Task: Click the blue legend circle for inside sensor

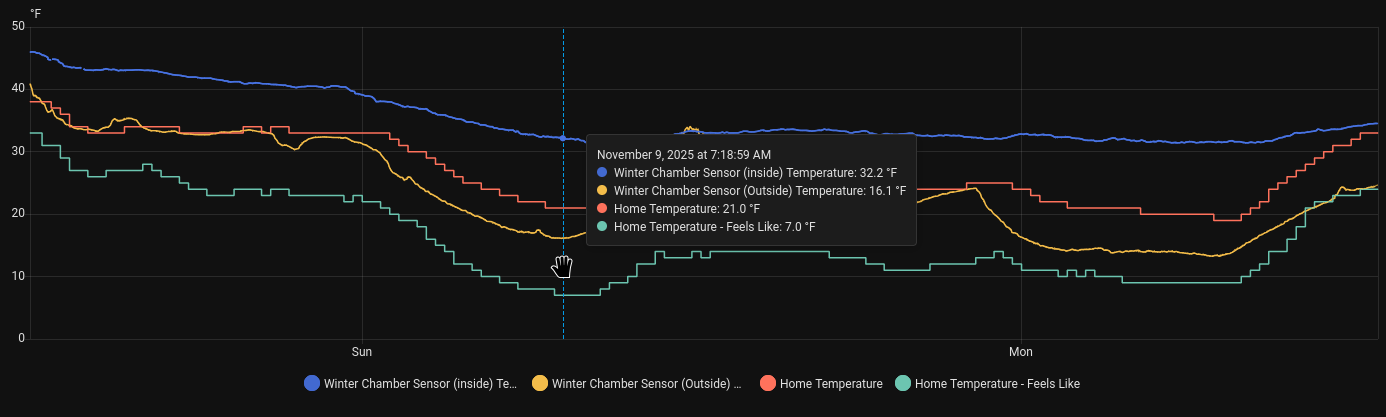Action: [x=312, y=383]
